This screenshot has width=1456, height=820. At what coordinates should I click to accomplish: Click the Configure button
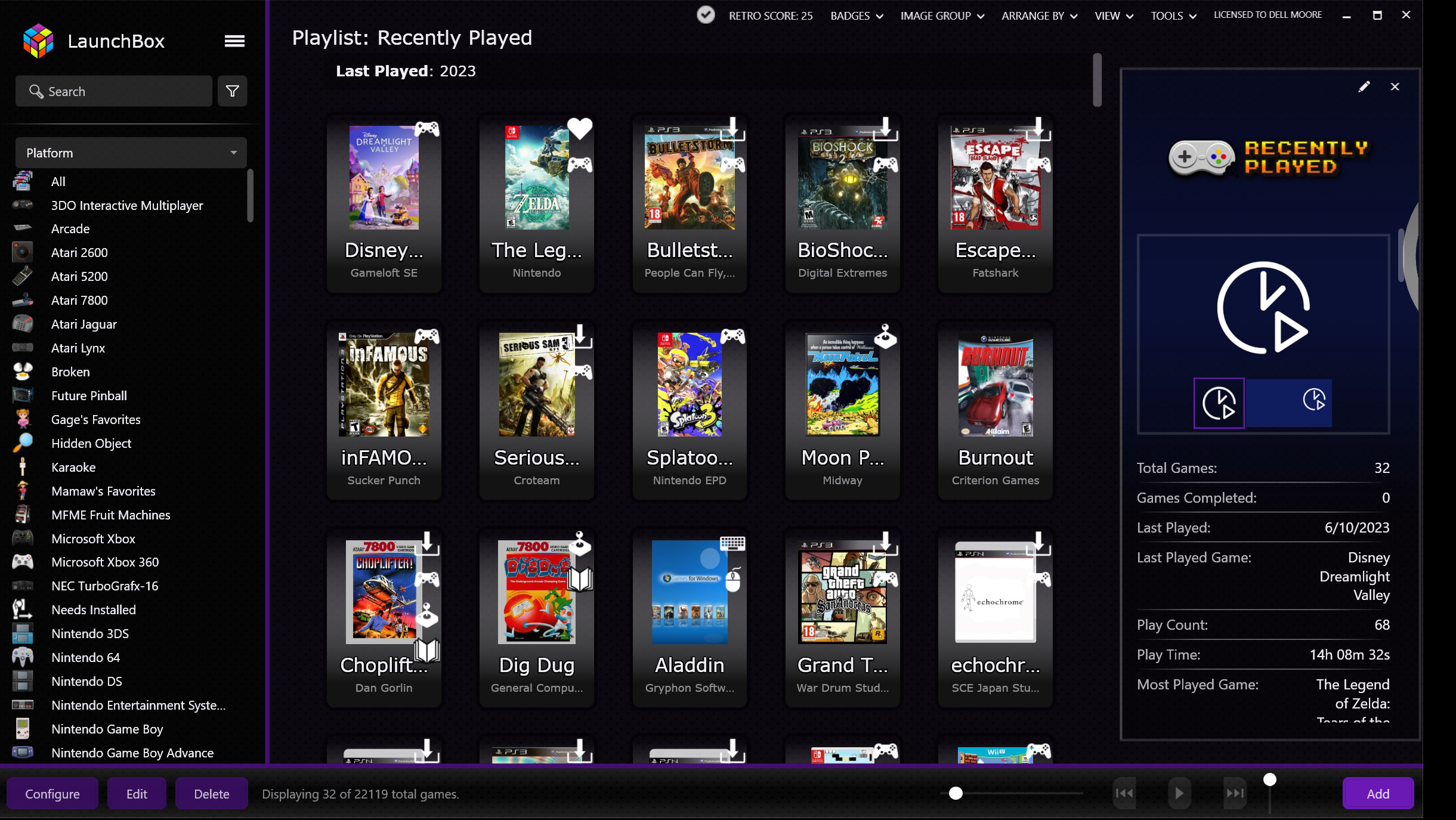coord(52,794)
